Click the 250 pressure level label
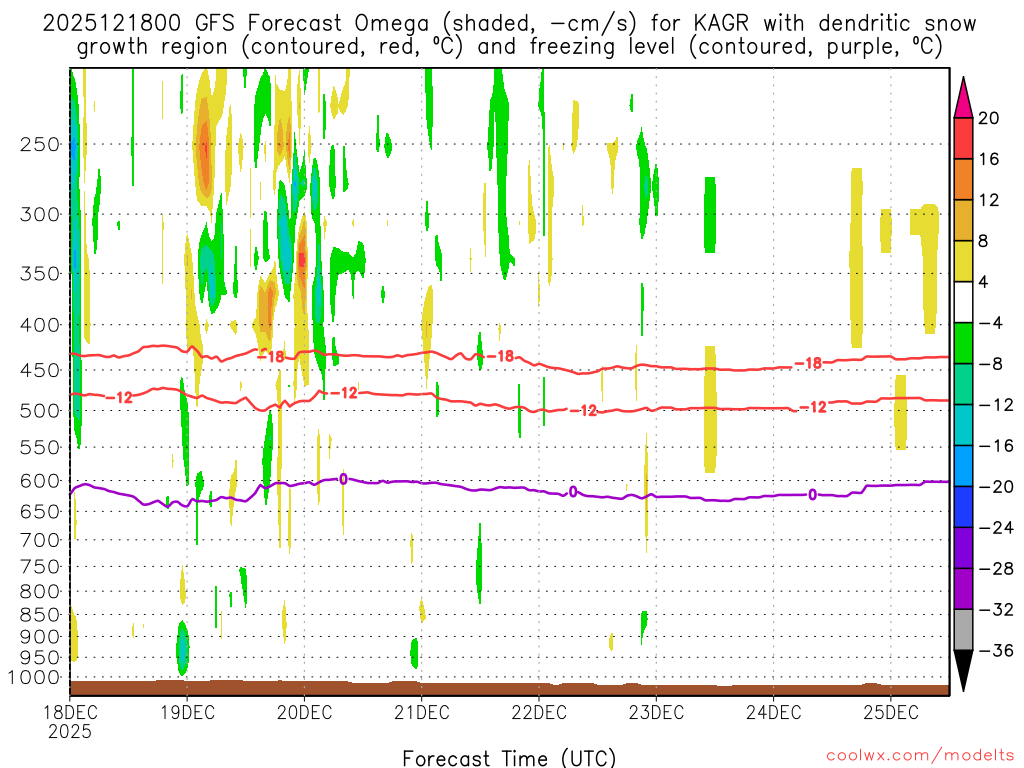The image size is (1024, 768). tap(40, 144)
